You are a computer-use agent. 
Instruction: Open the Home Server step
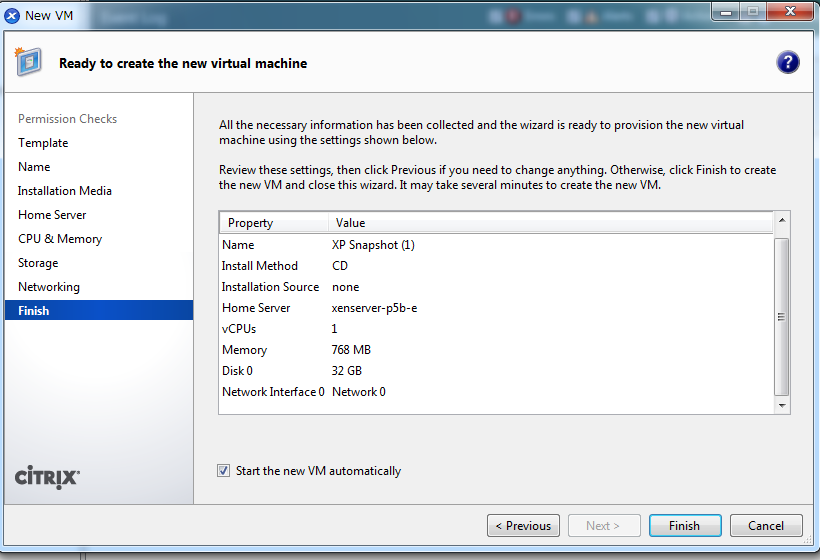point(52,215)
